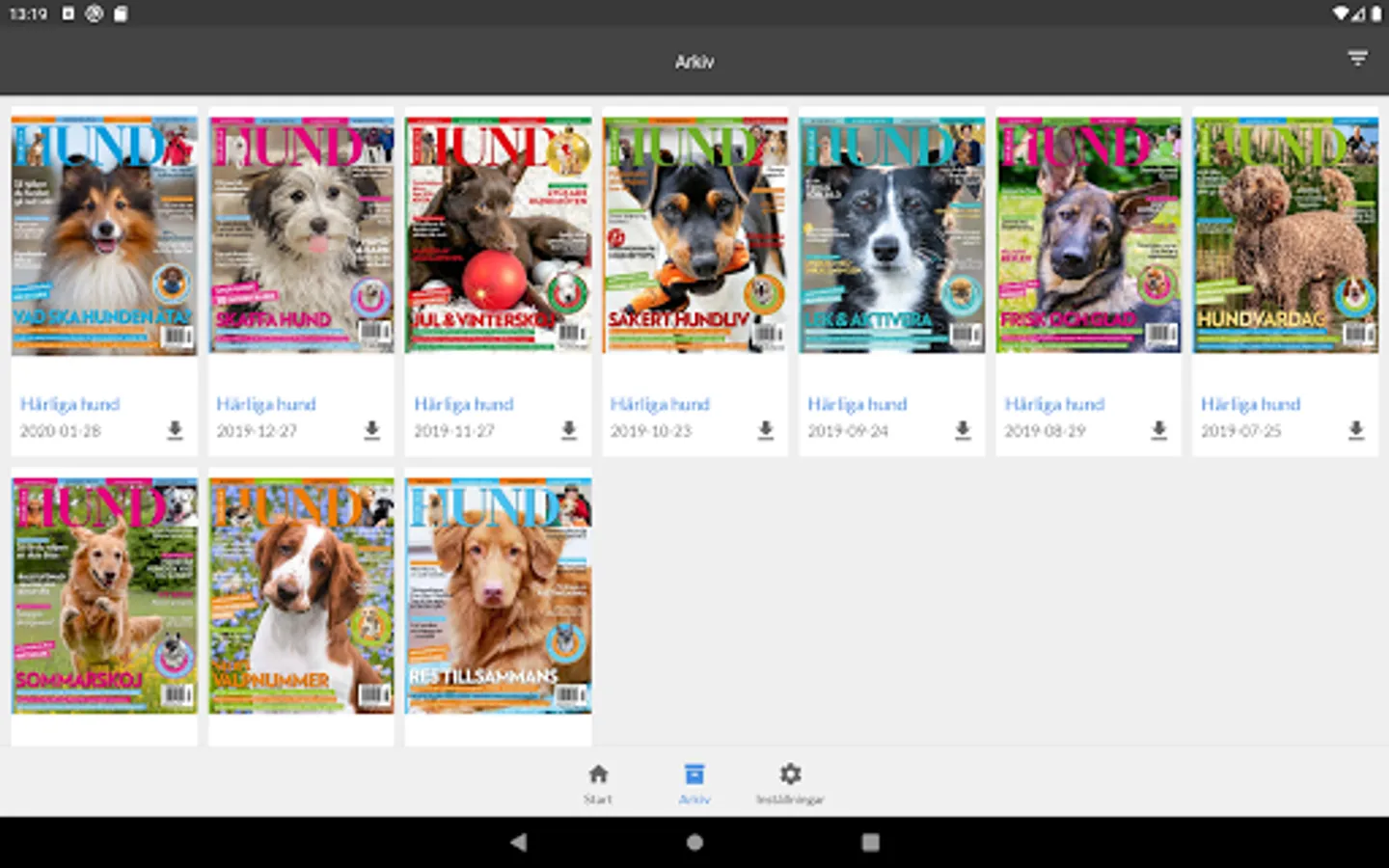Download the 2019-08-29 issue
This screenshot has height=868, width=1389.
pyautogui.click(x=1159, y=430)
